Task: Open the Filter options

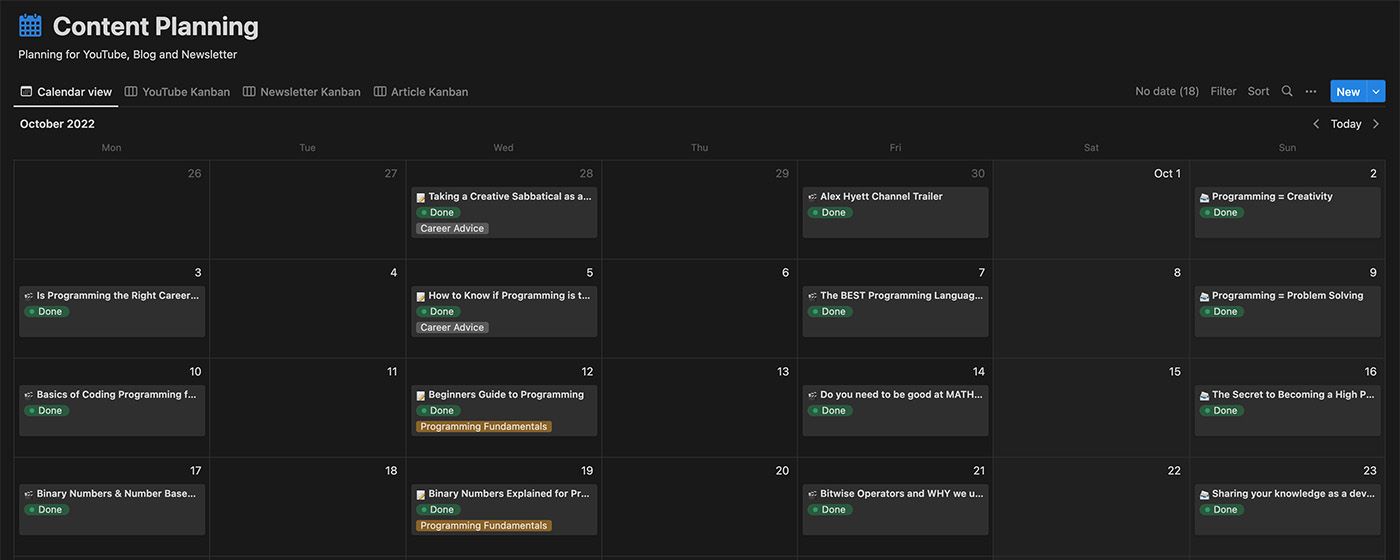Action: [1223, 91]
